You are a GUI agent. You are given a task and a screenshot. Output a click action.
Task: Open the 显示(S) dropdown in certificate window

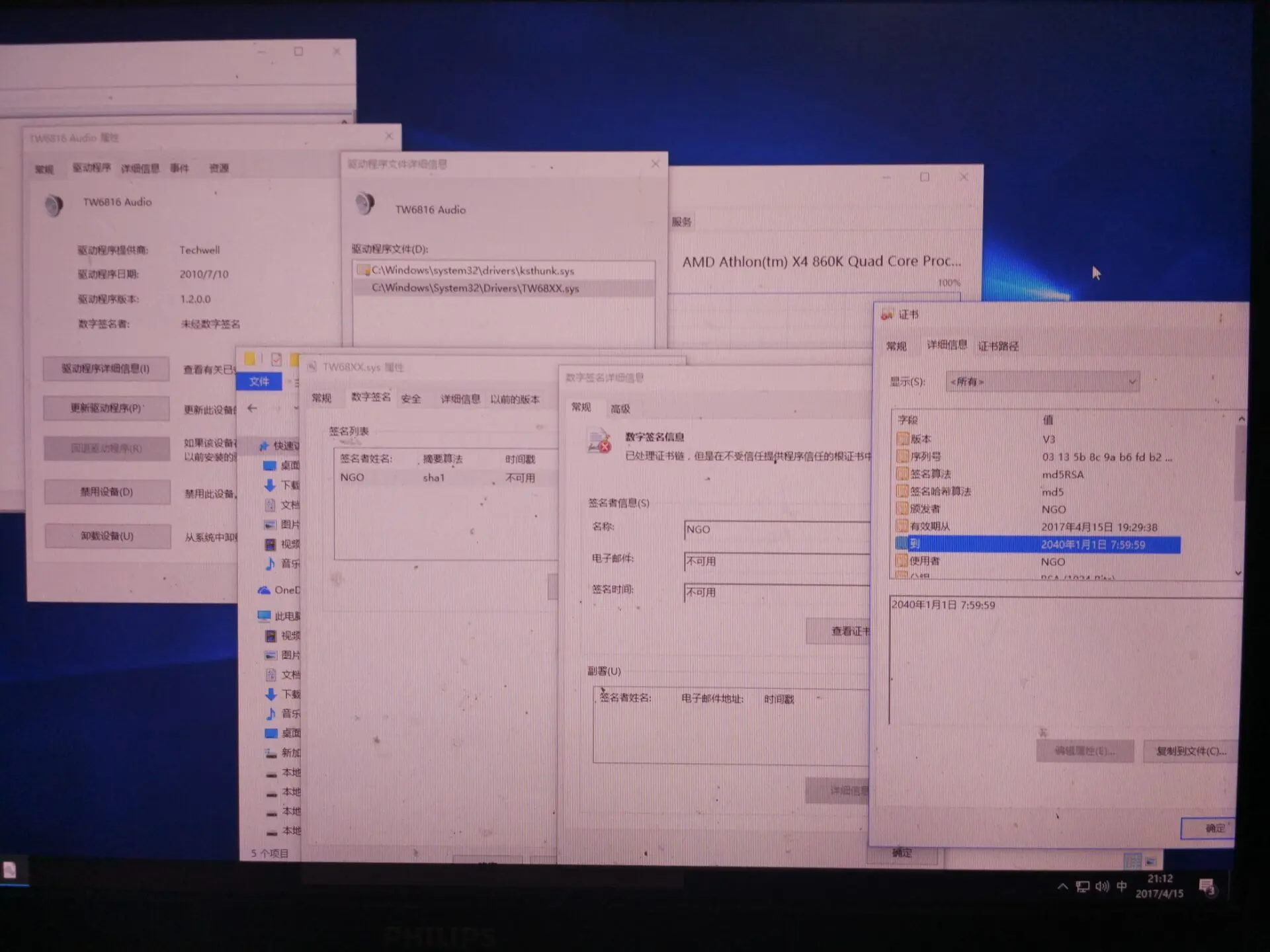[1042, 381]
